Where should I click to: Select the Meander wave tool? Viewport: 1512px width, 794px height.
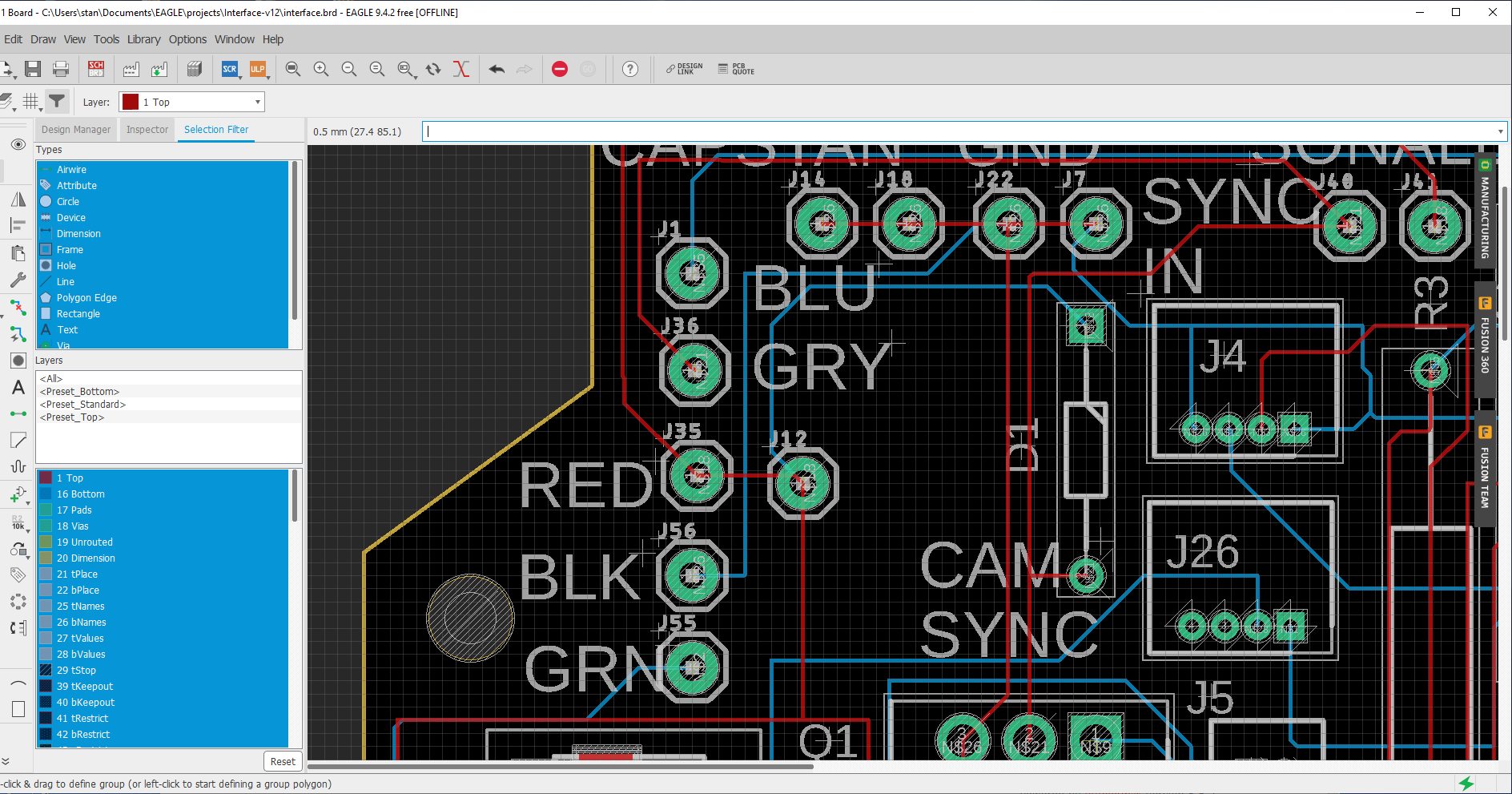coord(18,466)
